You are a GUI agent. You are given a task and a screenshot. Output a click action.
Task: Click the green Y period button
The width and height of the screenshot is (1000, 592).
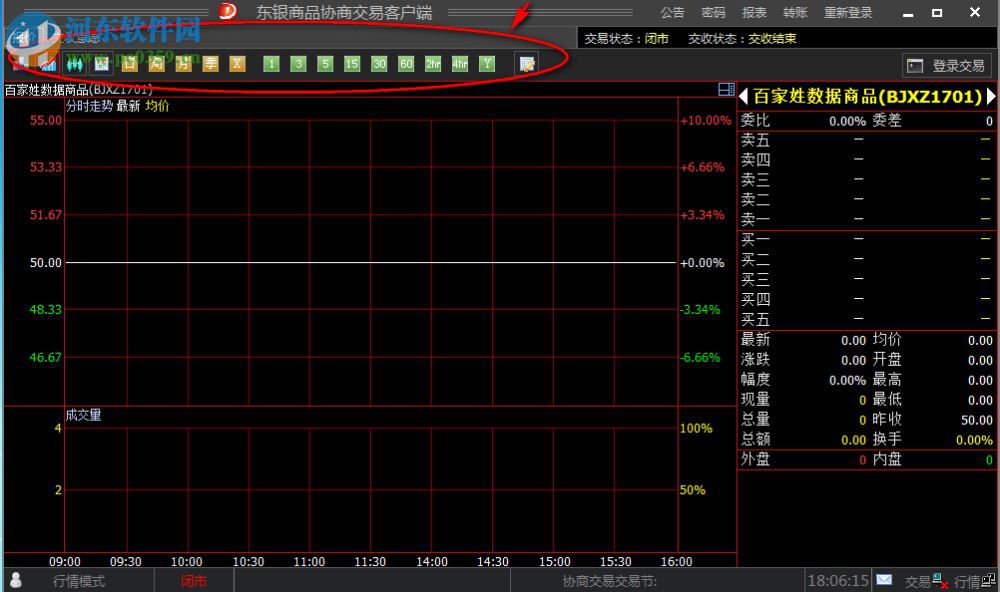click(x=487, y=64)
